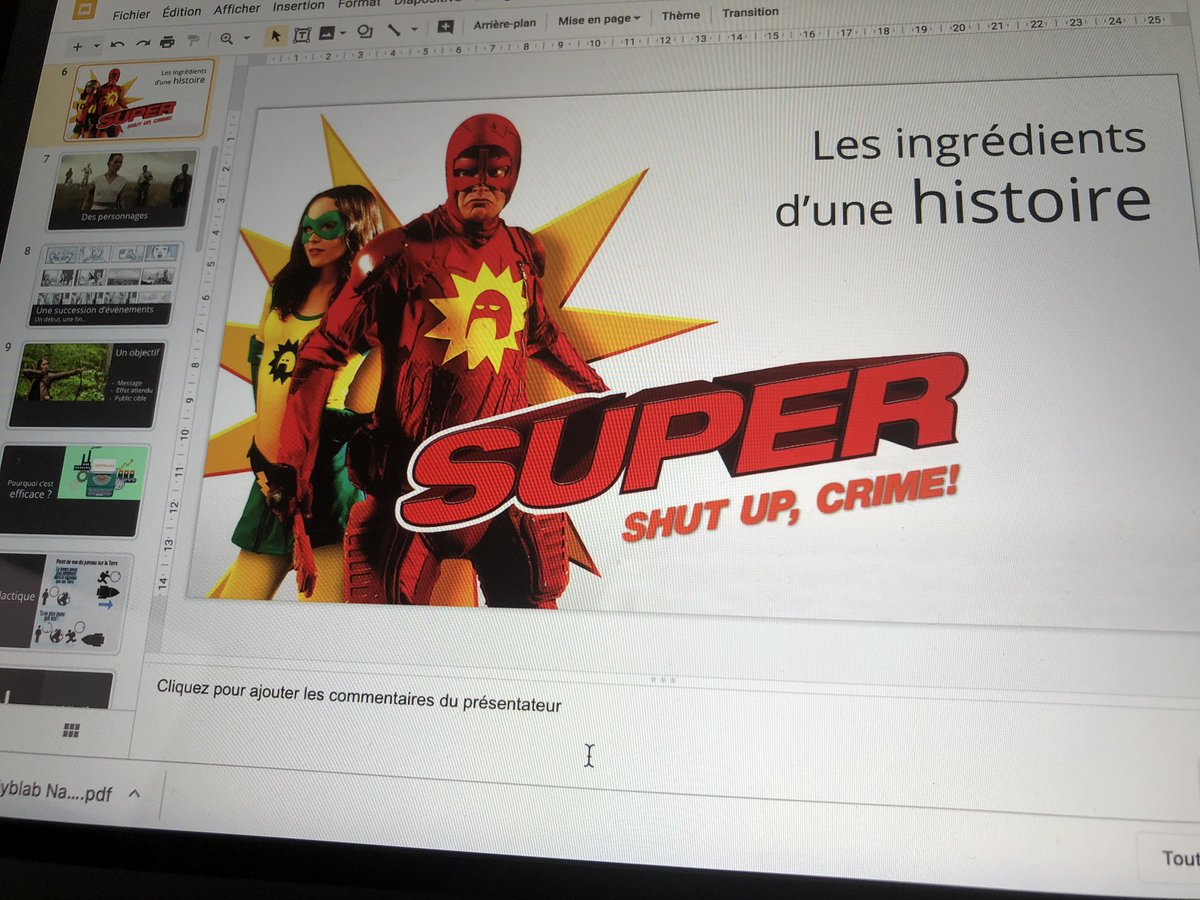Click the title 'Les ingrédients d'une histoire'
1200x900 pixels.
[x=965, y=174]
